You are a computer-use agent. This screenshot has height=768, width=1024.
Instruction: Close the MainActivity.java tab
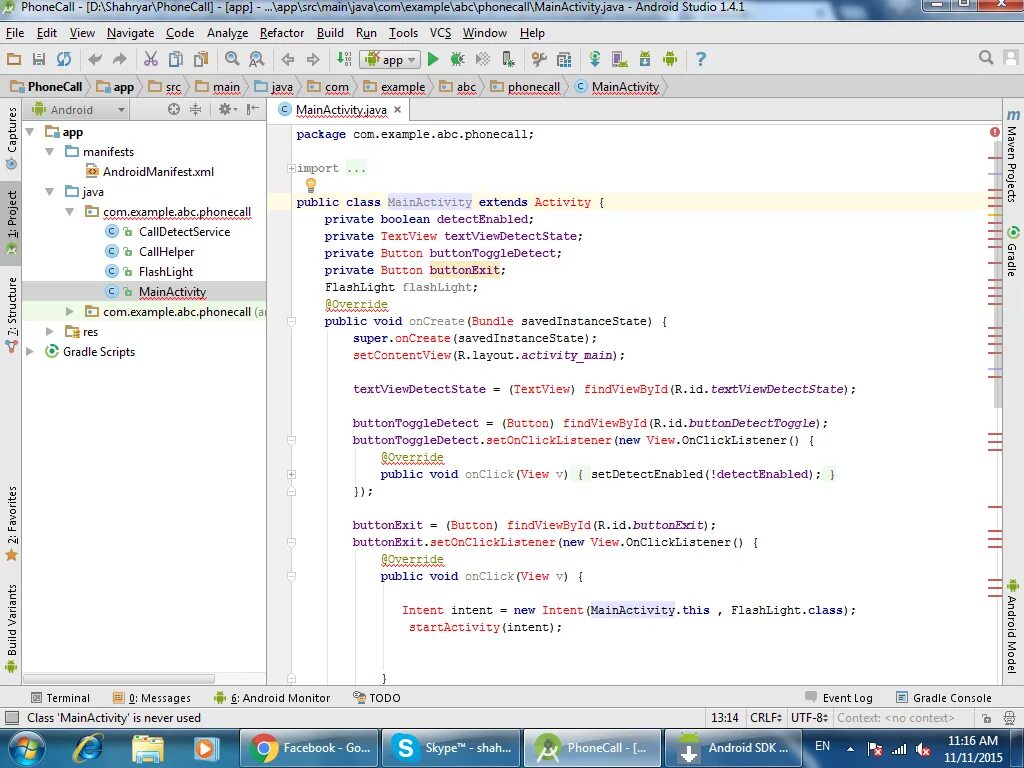point(397,110)
